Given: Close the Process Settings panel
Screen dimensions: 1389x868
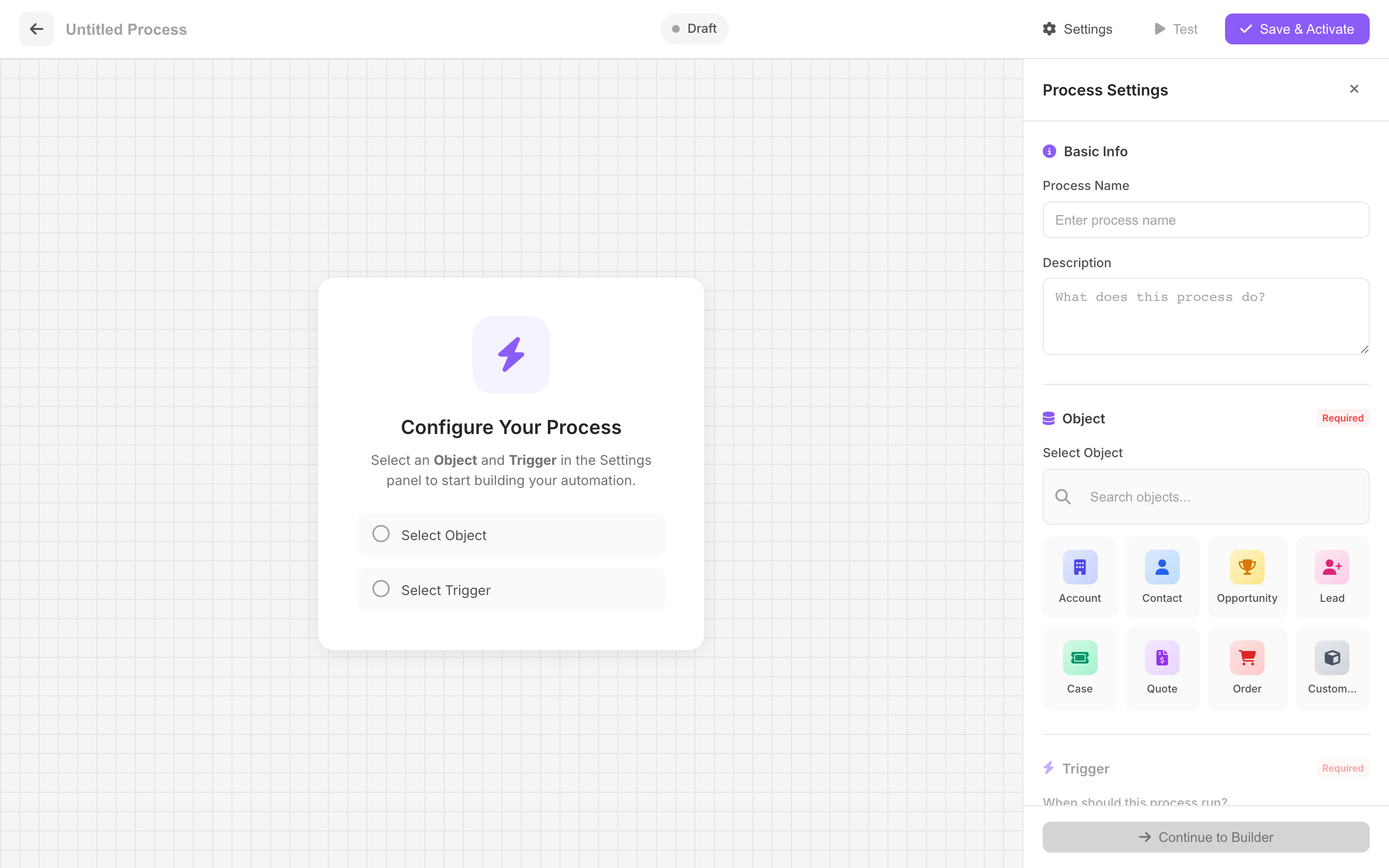Looking at the screenshot, I should click(x=1353, y=88).
